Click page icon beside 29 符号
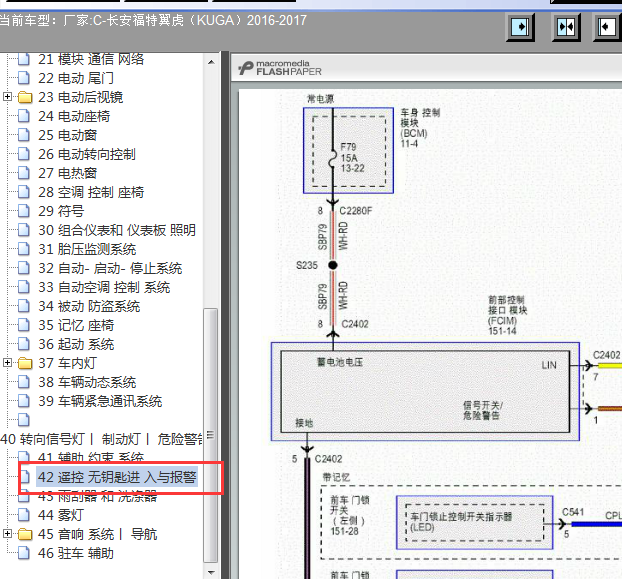The image size is (622, 579). click(24, 211)
